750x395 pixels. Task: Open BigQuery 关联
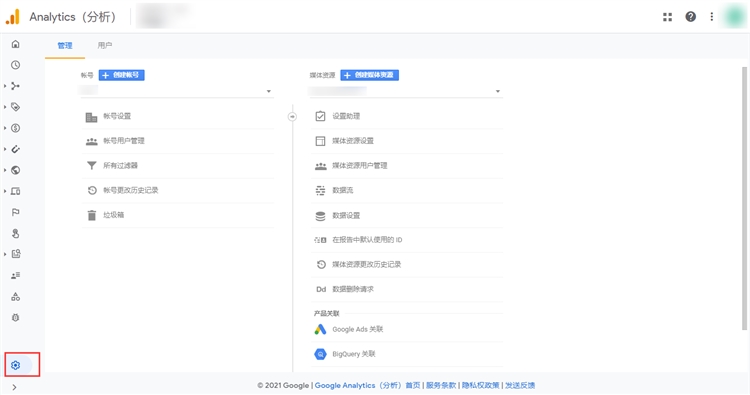pos(407,354)
